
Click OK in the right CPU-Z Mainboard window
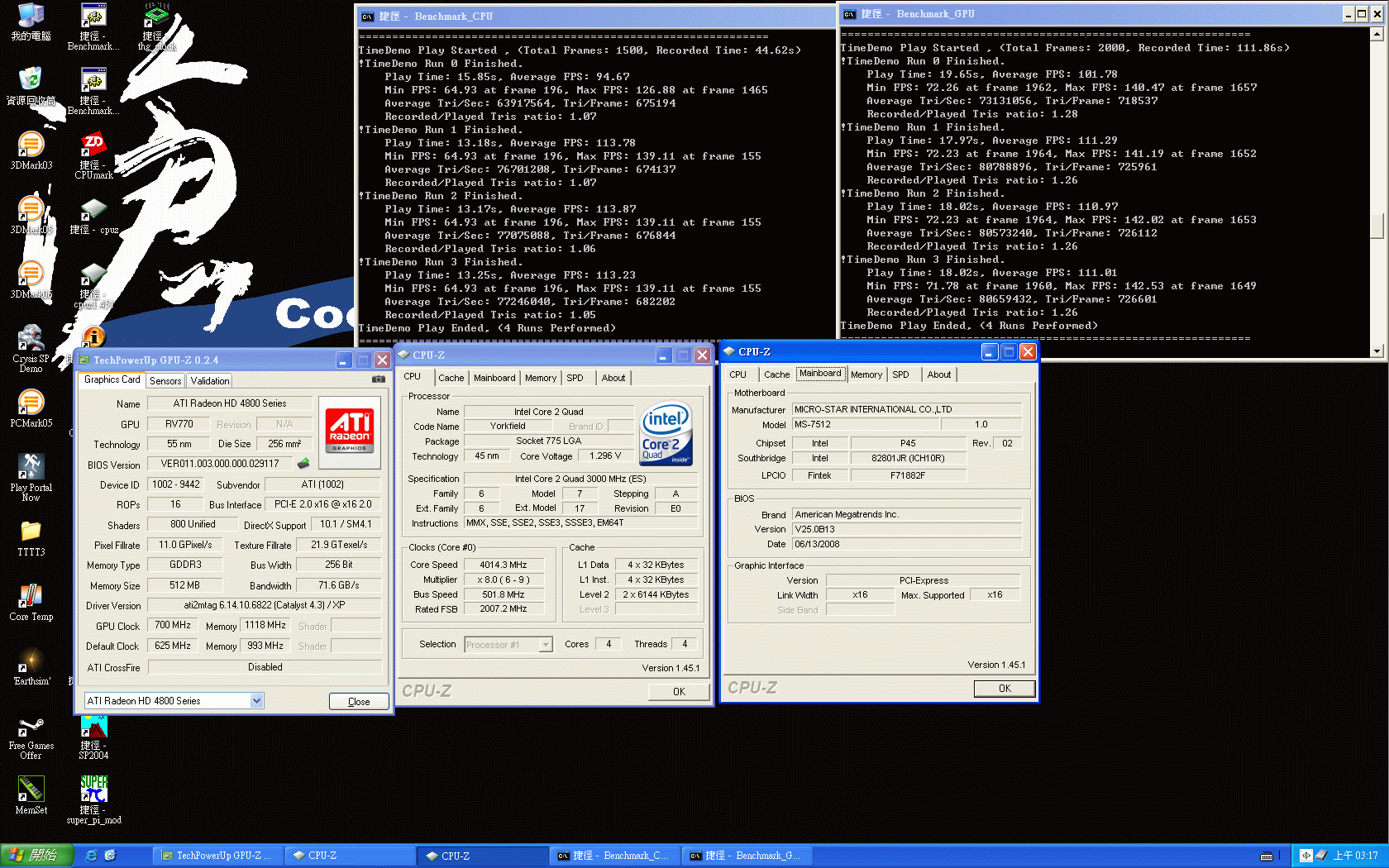pos(1005,688)
